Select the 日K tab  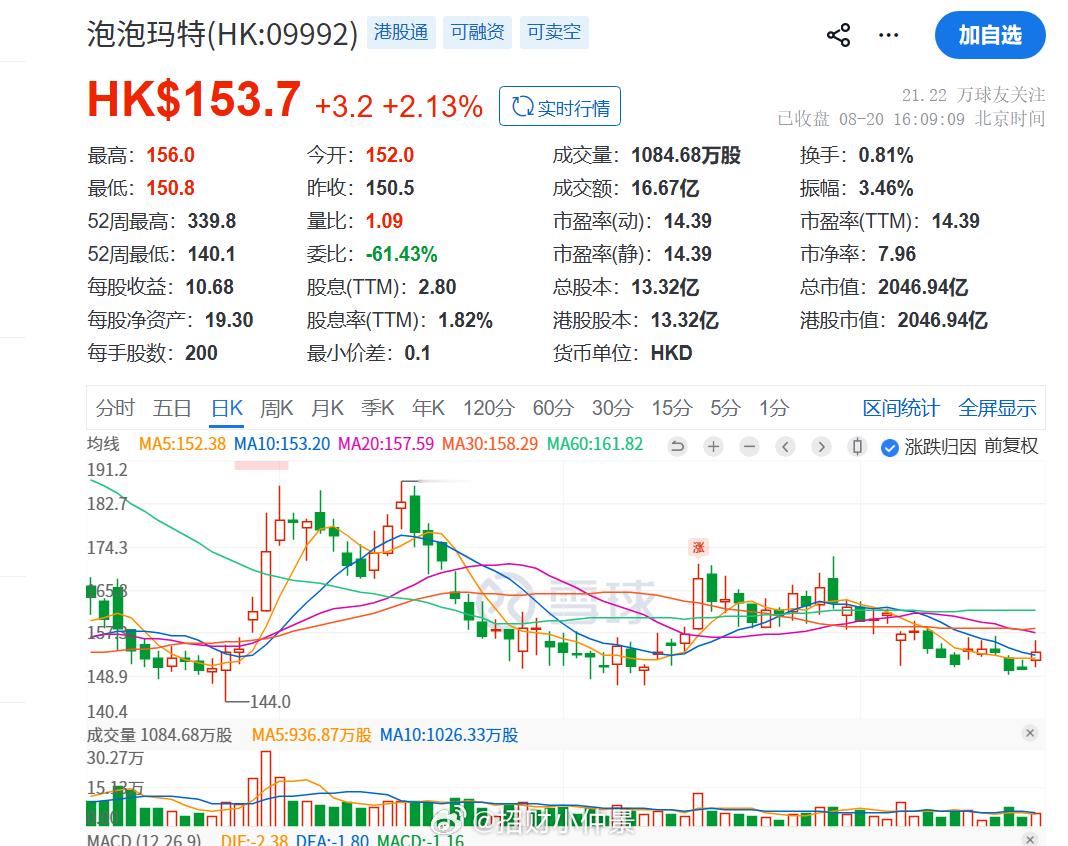227,408
